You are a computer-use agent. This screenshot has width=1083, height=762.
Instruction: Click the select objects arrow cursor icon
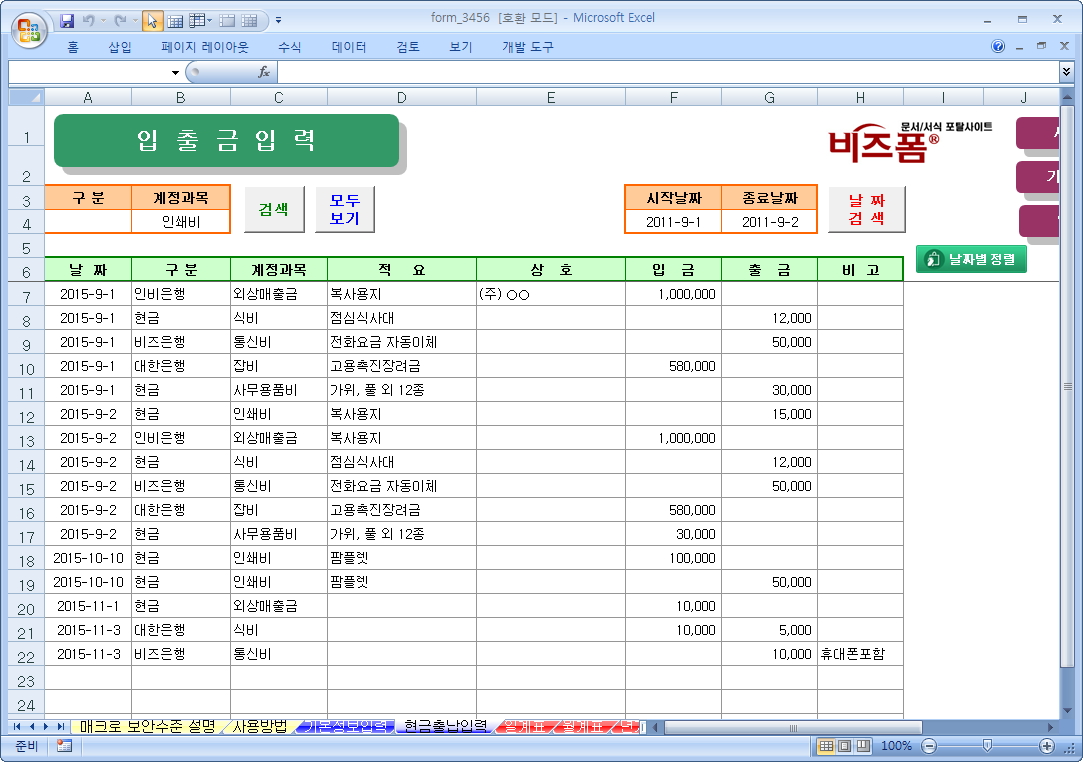pos(152,19)
